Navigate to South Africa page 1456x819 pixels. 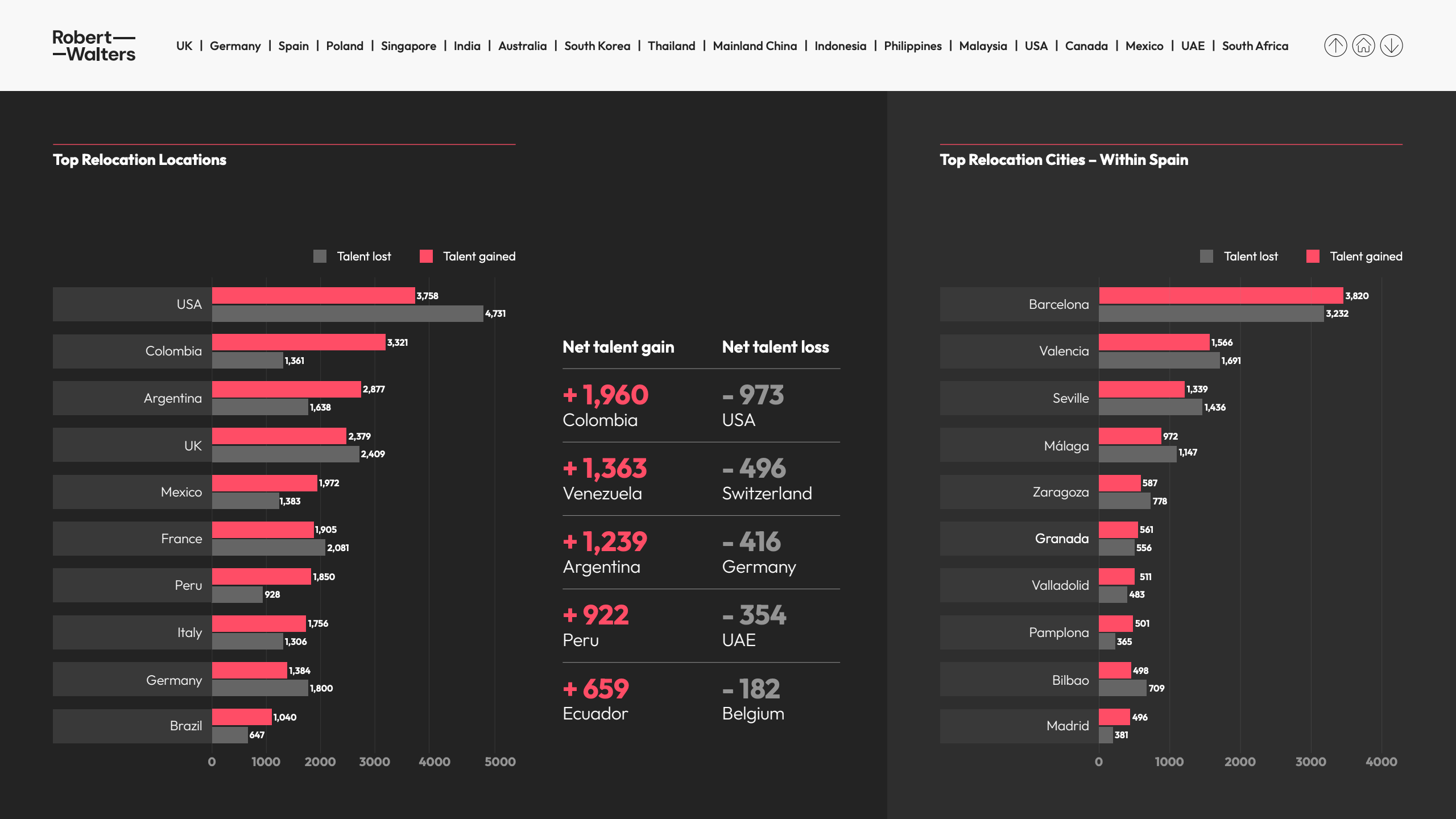pyautogui.click(x=1255, y=46)
